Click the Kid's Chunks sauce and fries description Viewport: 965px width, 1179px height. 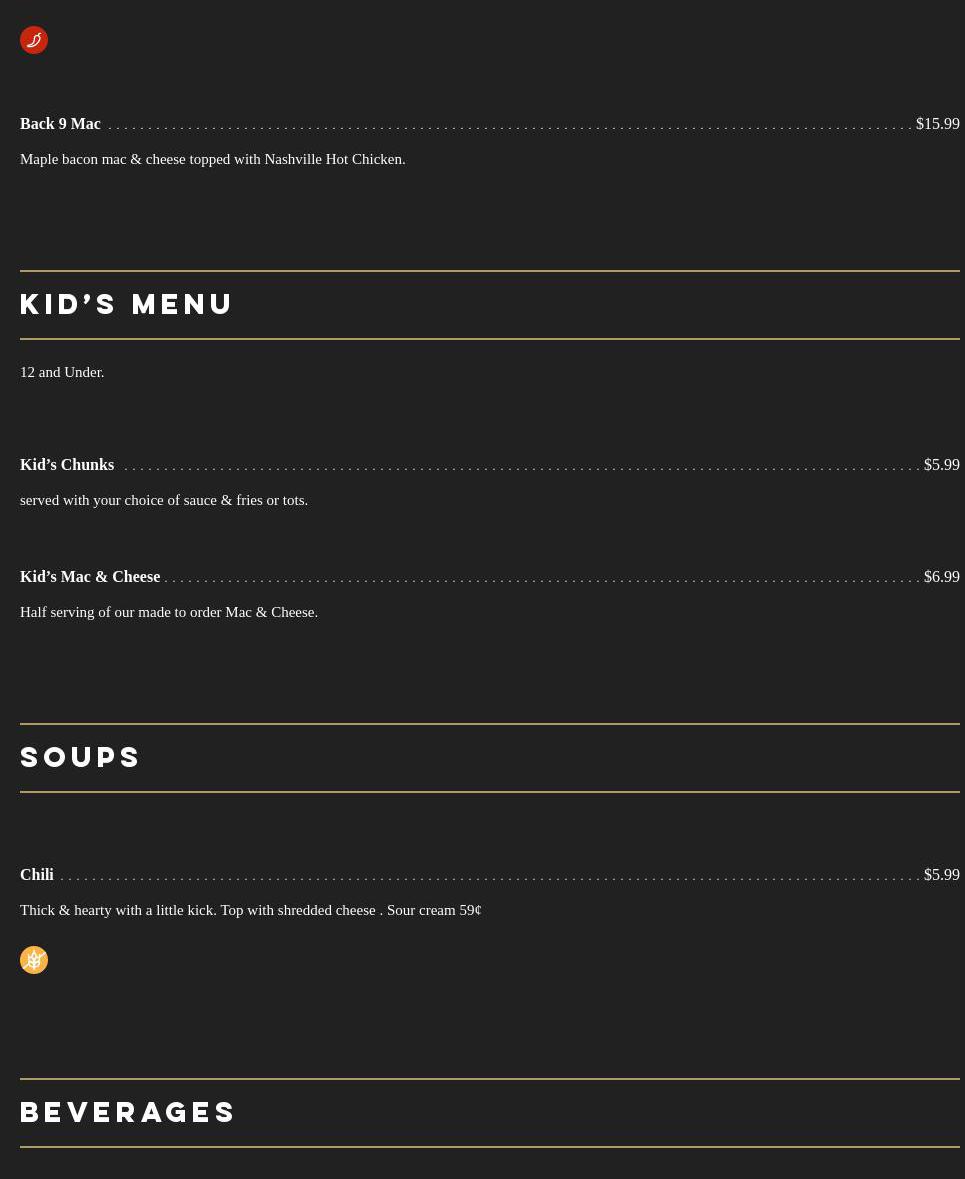click(x=164, y=500)
